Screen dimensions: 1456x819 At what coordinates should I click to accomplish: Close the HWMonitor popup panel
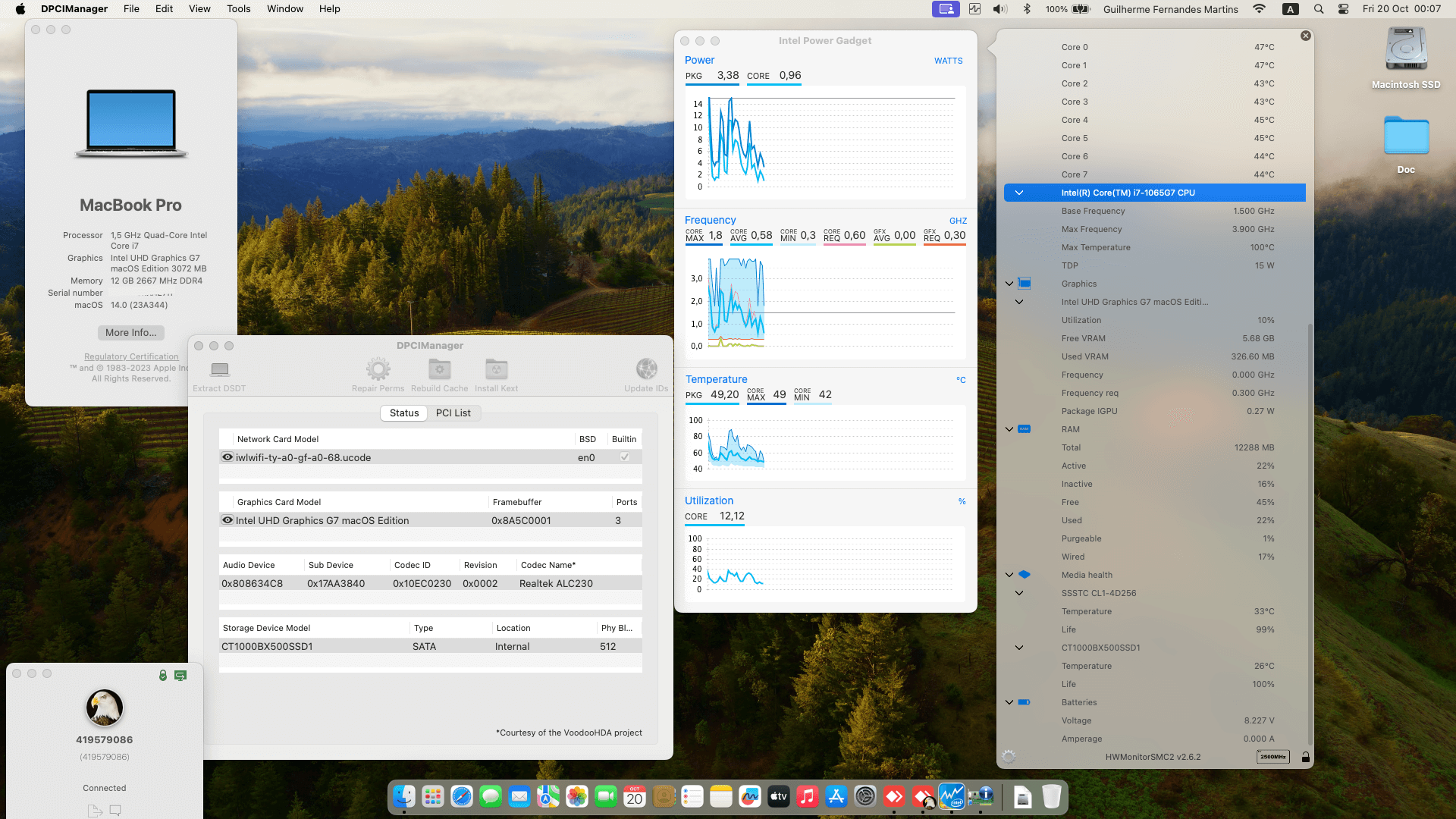point(1305,36)
